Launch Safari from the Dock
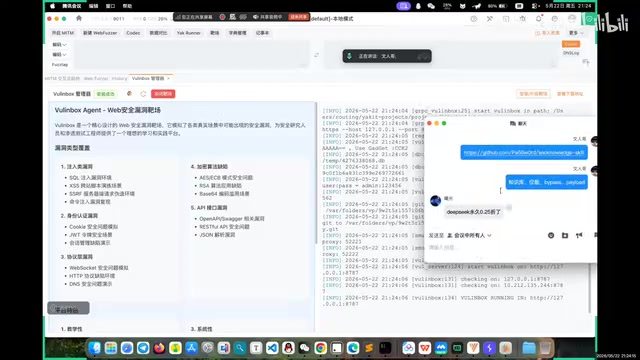Viewport: 640px width, 360px height. point(127,348)
